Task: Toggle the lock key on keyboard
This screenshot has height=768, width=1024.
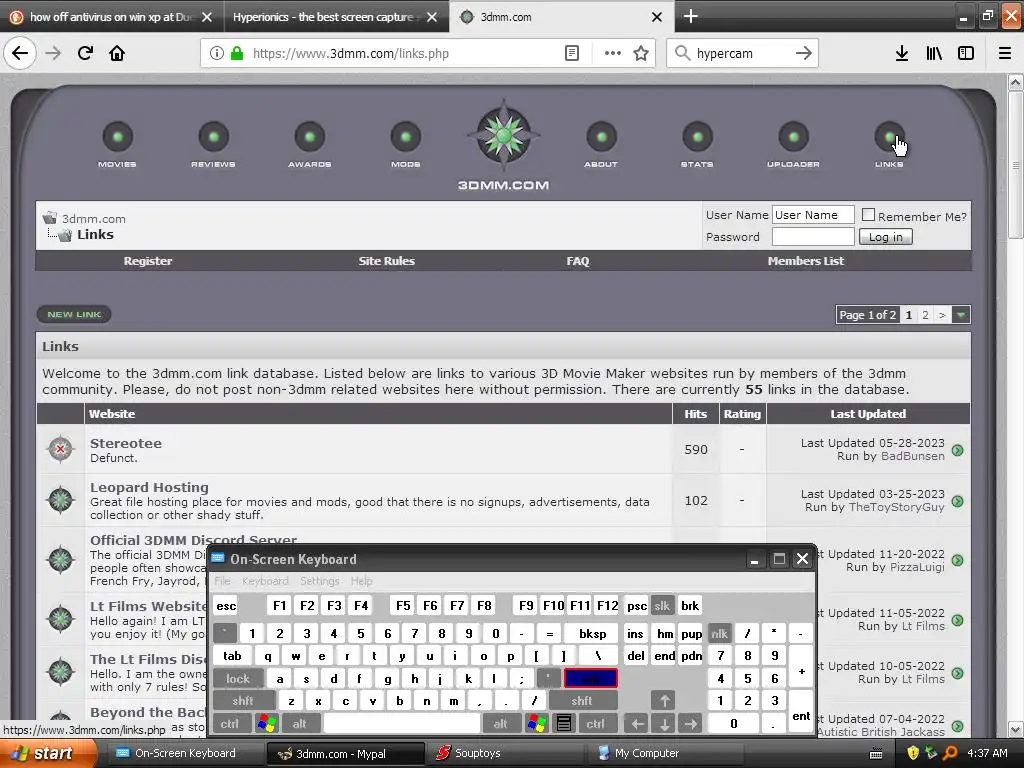Action: [238, 679]
